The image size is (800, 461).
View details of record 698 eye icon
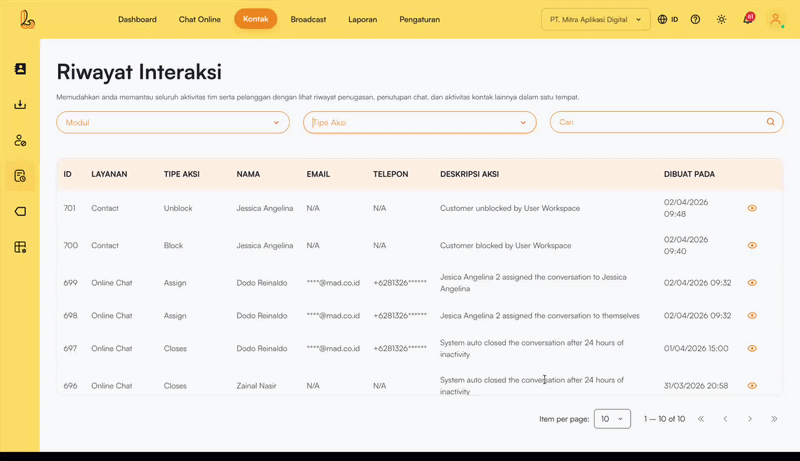click(752, 316)
